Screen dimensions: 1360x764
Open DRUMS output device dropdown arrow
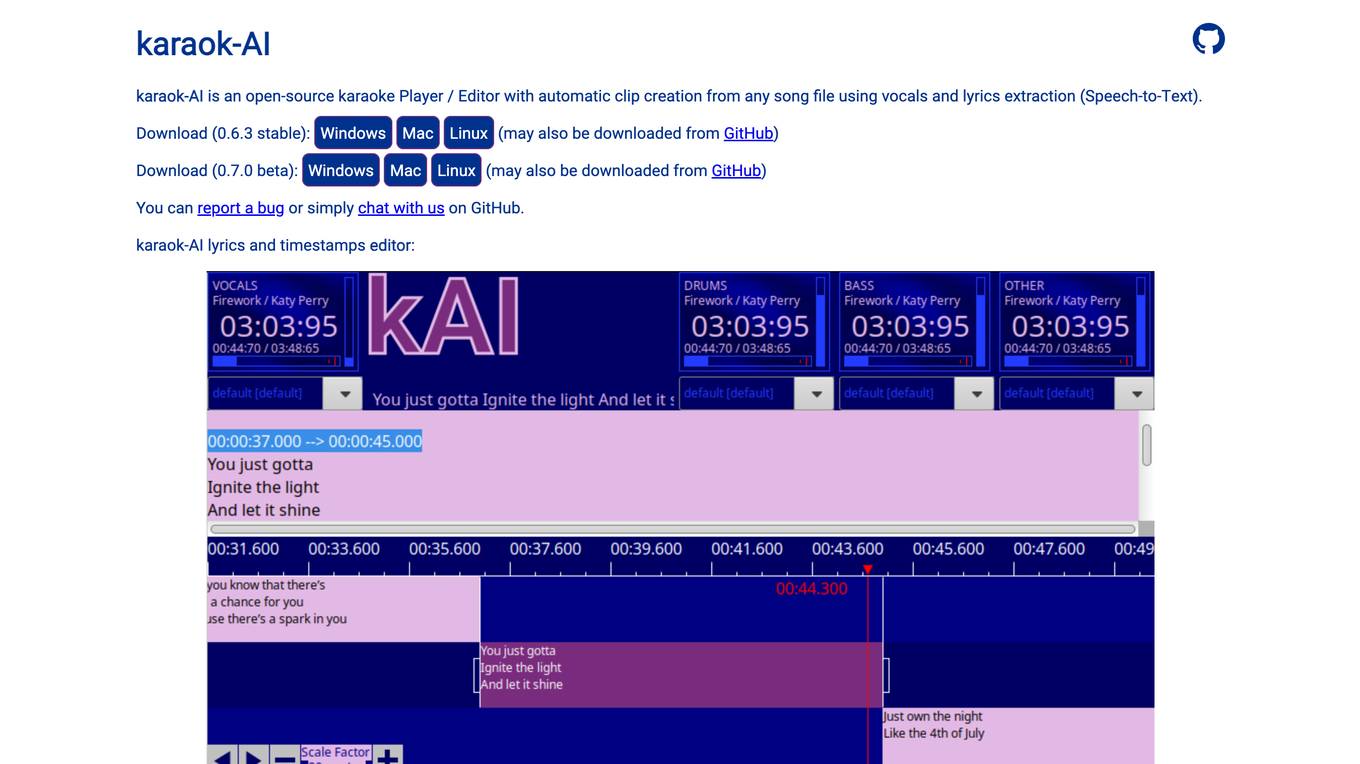point(816,393)
